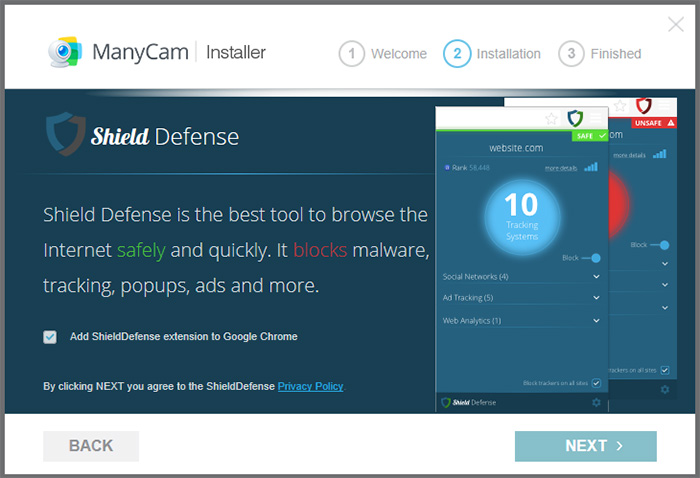
Task: Open gear settings in safe preview footer
Action: pyautogui.click(x=596, y=403)
